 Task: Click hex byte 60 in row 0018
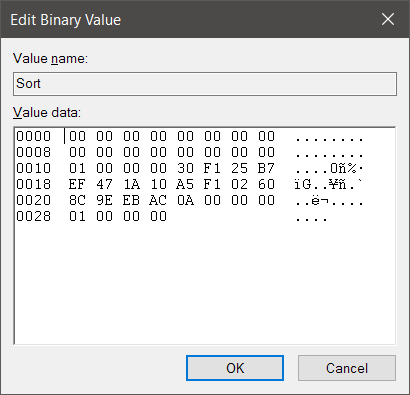266,184
